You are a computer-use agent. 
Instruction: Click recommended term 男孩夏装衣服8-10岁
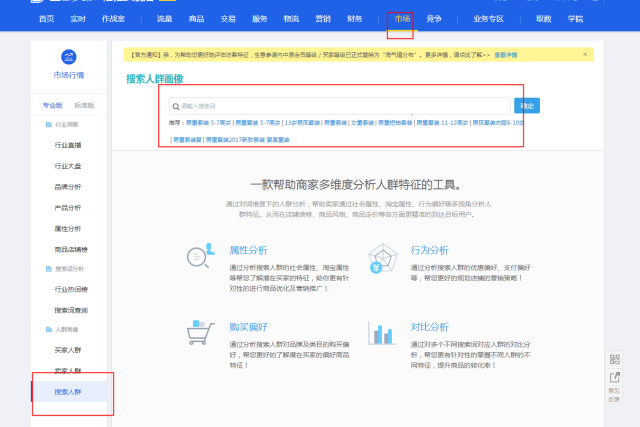[498, 123]
